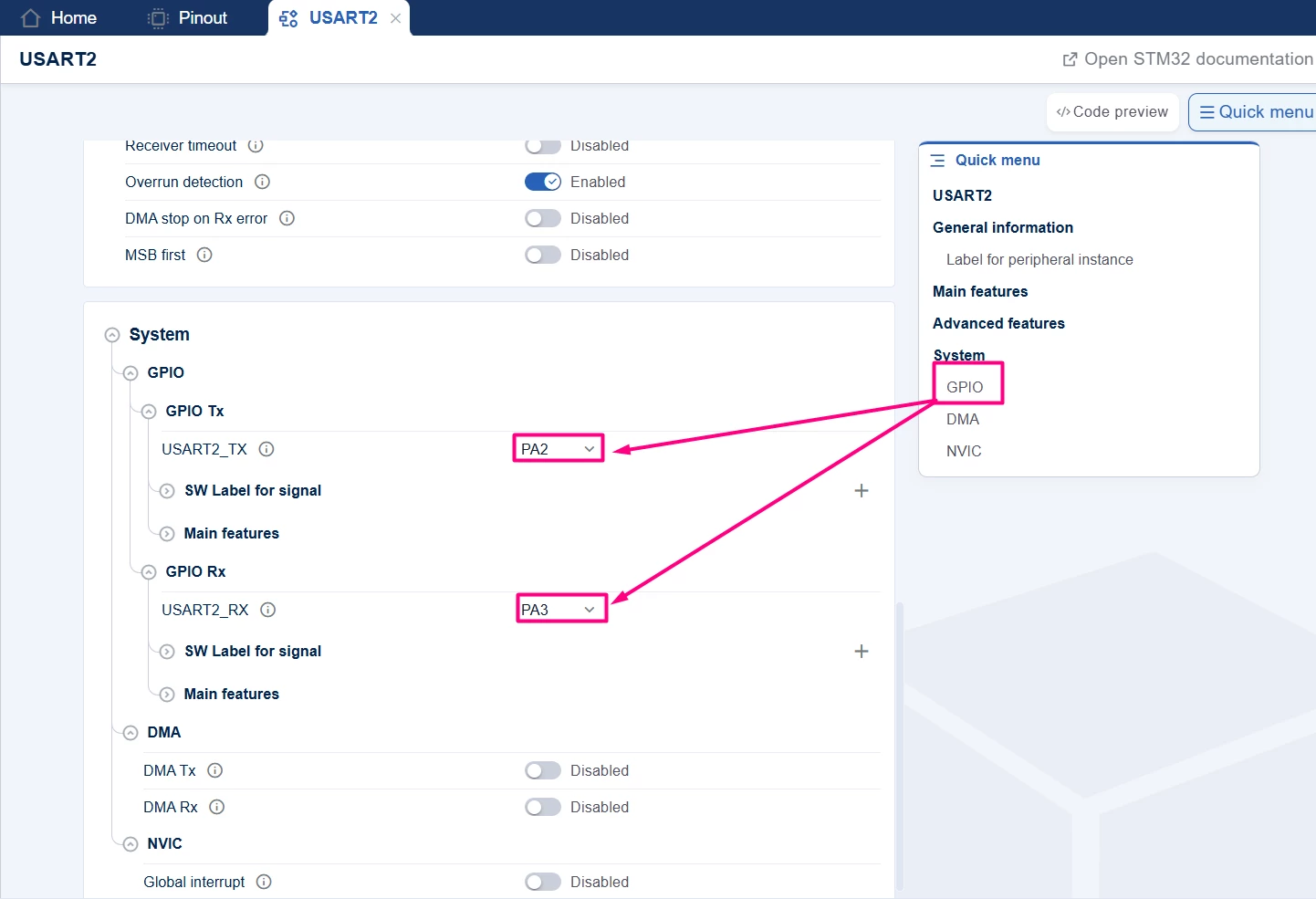1316x899 pixels.
Task: Click the 'Enabled' status text for Overrun detection
Action: pyautogui.click(x=598, y=182)
